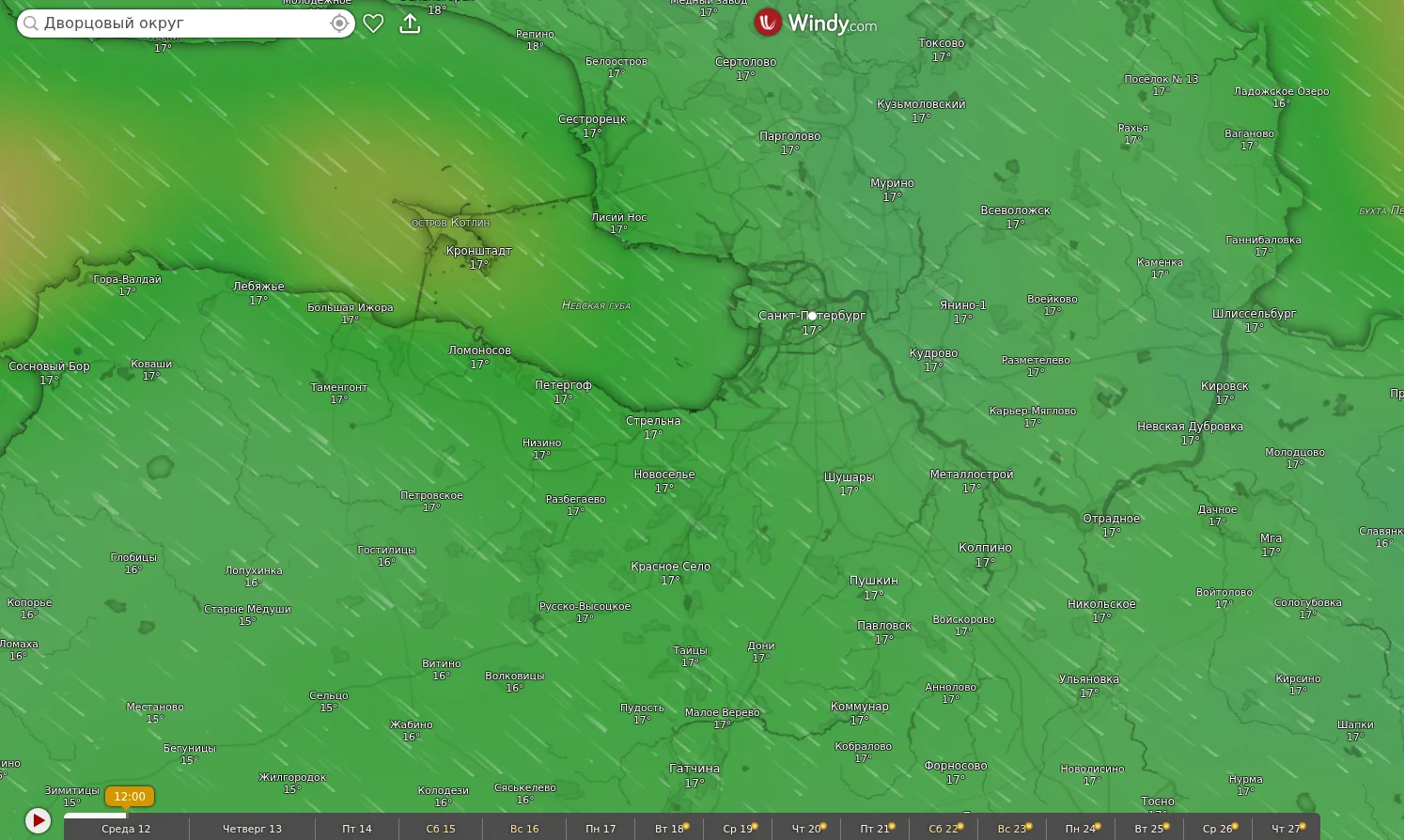Viewport: 1404px width, 840px height.
Task: Jump to Сб 15 on the timeline
Action: click(x=441, y=829)
